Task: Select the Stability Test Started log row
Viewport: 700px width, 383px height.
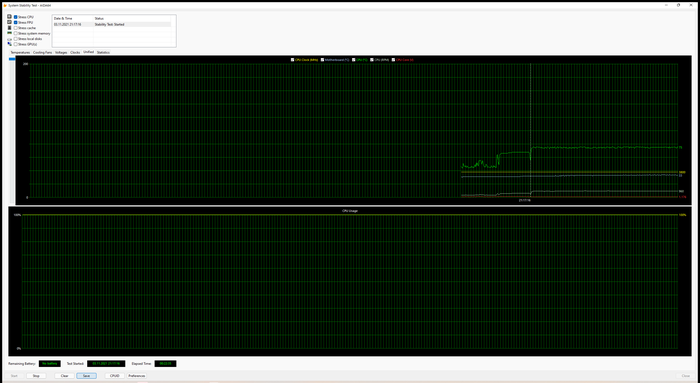Action: (x=112, y=25)
